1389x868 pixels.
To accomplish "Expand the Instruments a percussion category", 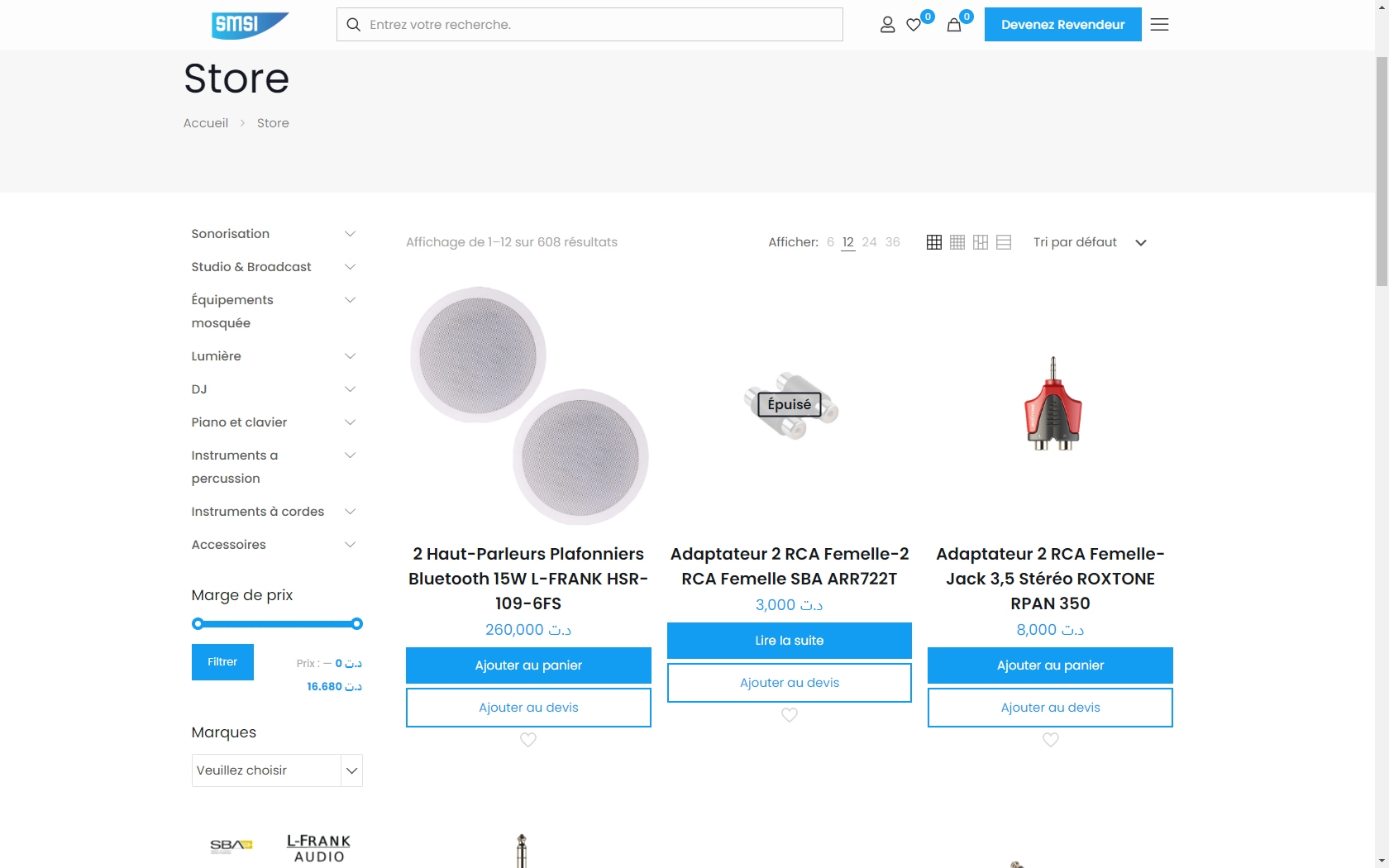I will coord(350,455).
